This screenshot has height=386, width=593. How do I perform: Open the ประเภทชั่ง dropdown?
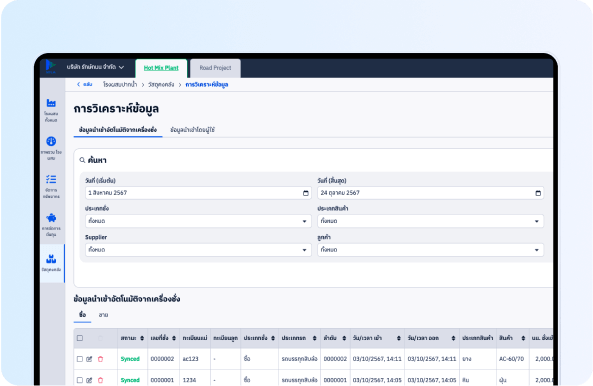pos(198,221)
